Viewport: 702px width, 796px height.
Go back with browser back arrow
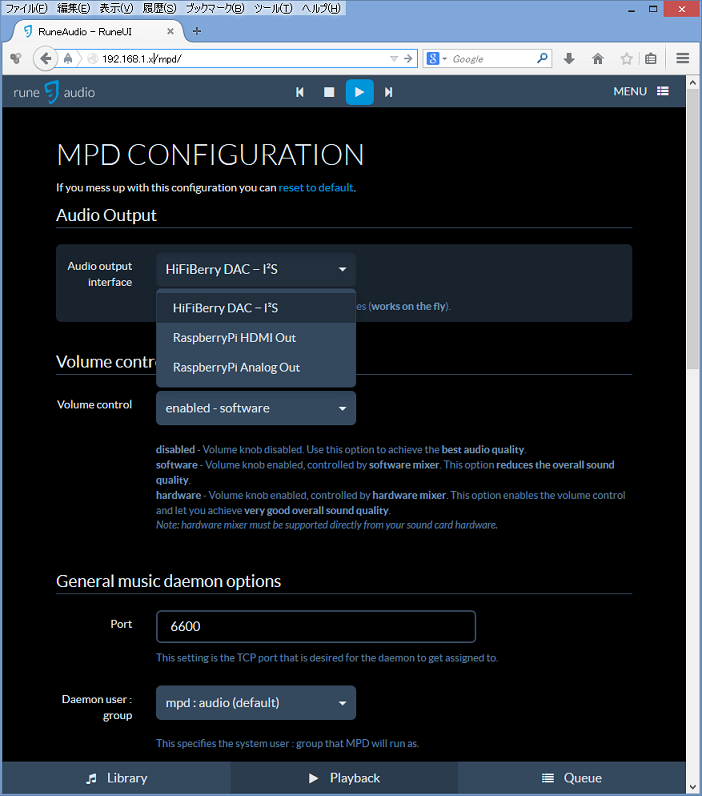tap(45, 59)
